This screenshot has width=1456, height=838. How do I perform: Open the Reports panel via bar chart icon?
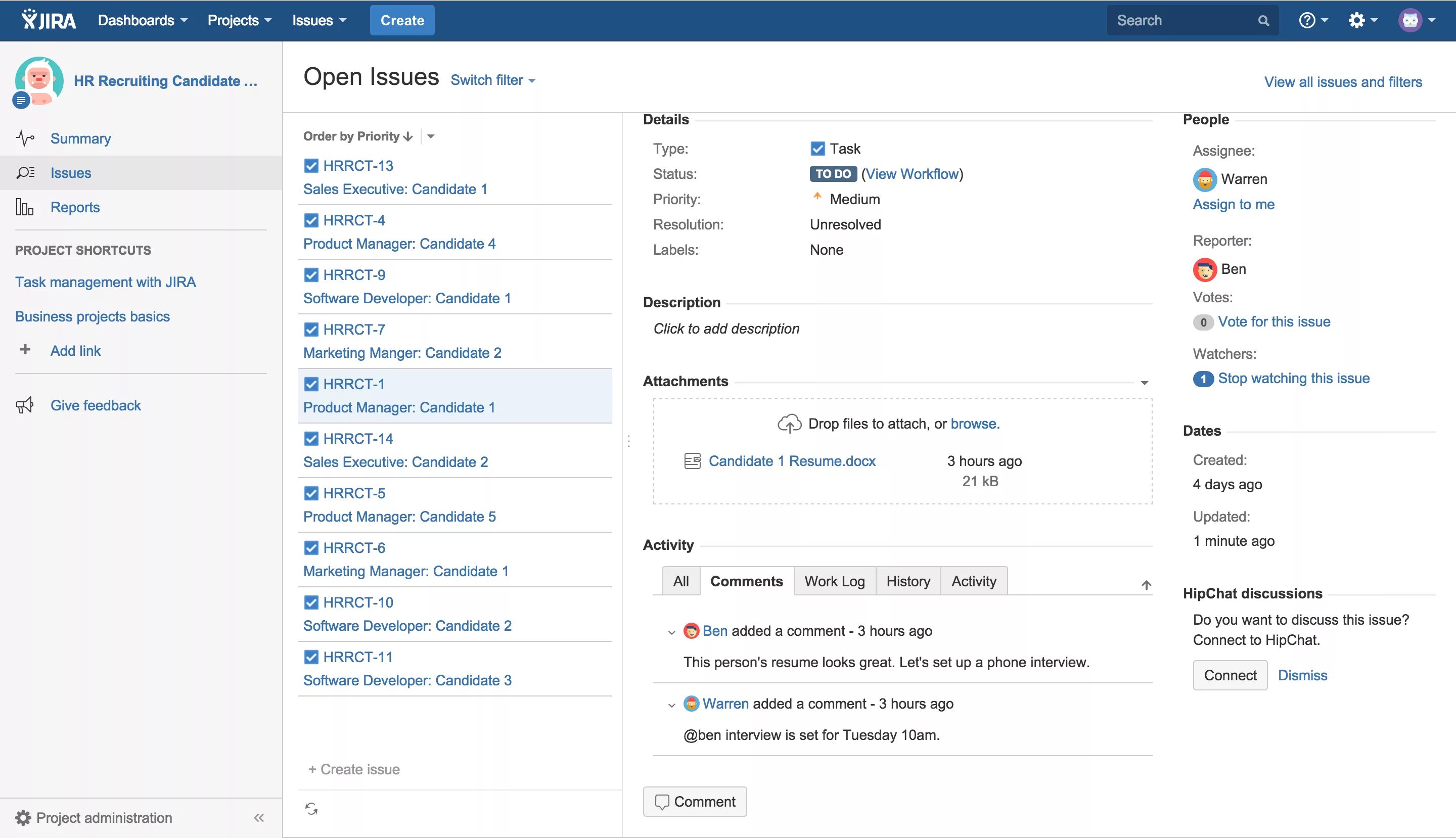(x=24, y=207)
